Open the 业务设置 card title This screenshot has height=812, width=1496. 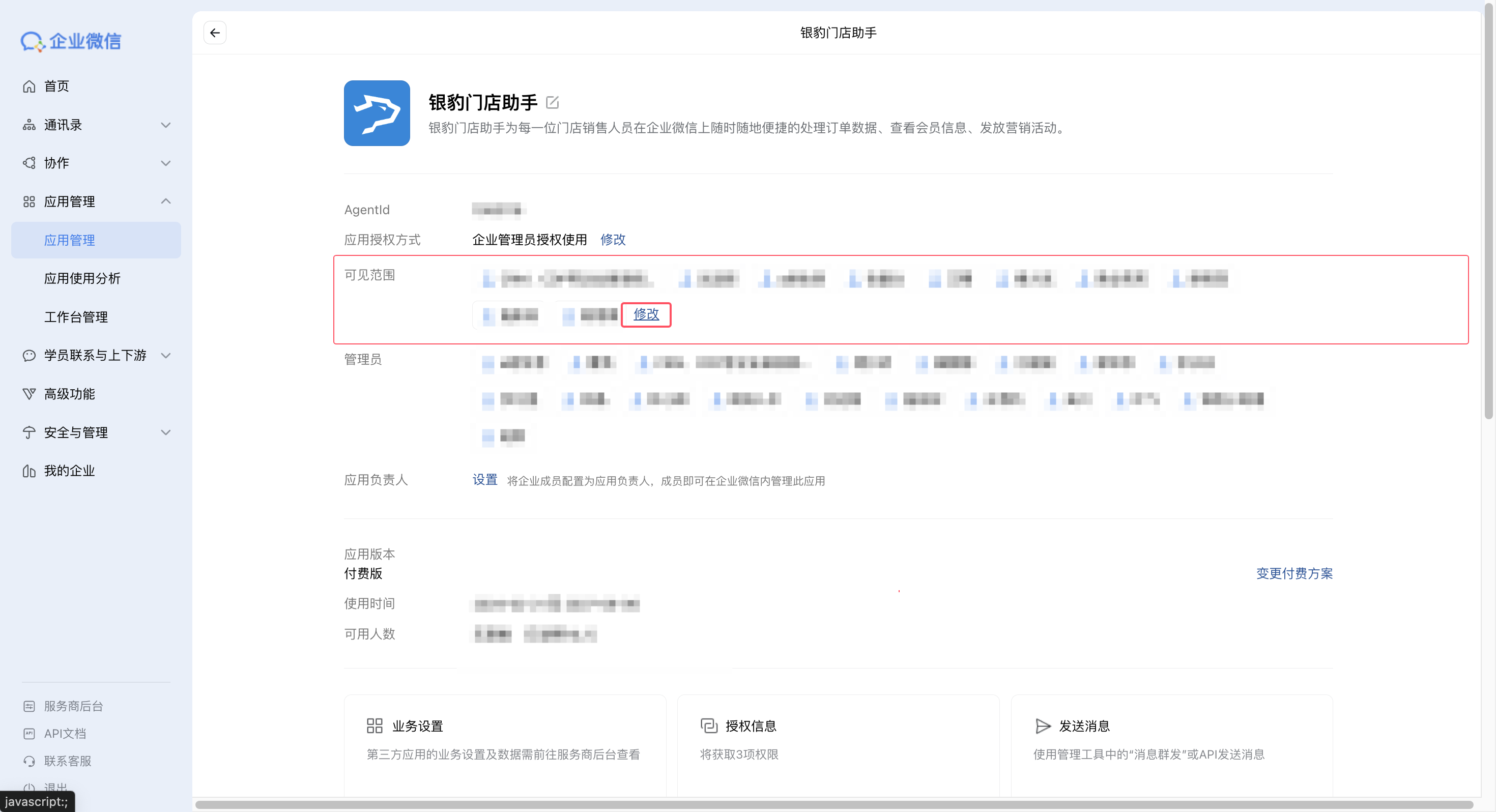coord(418,726)
